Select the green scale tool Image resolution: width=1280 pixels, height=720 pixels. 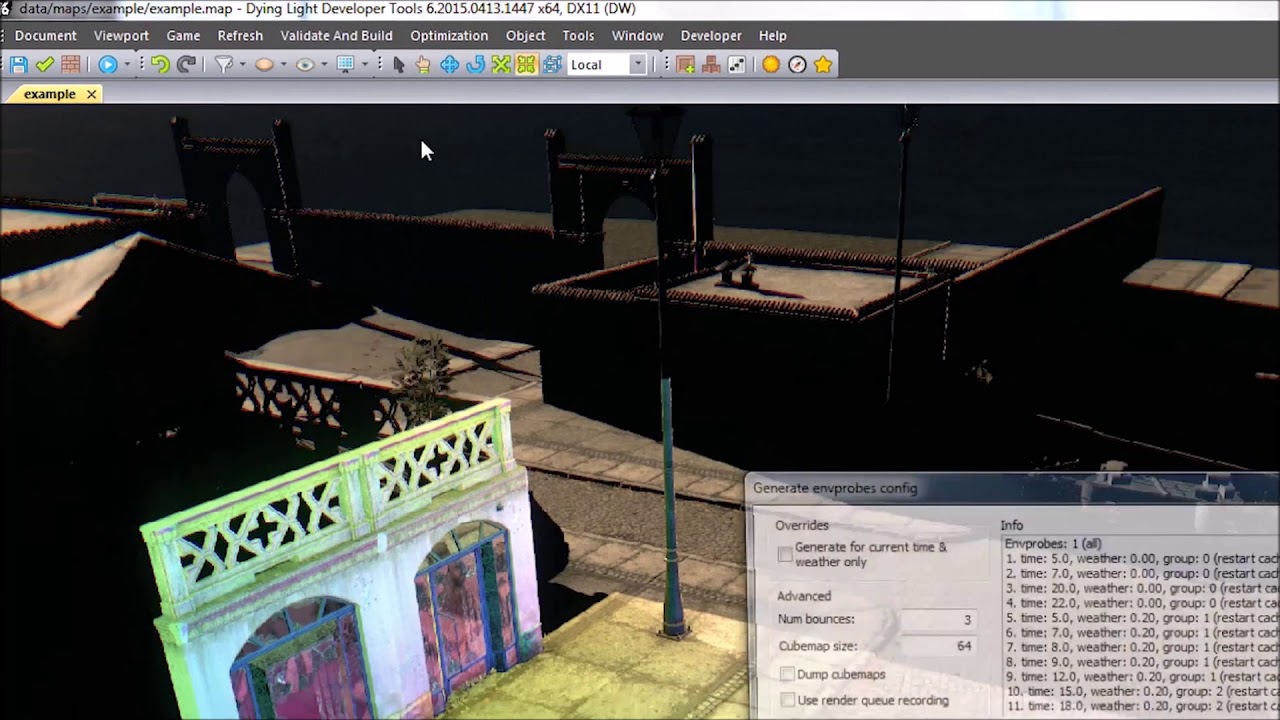[501, 65]
